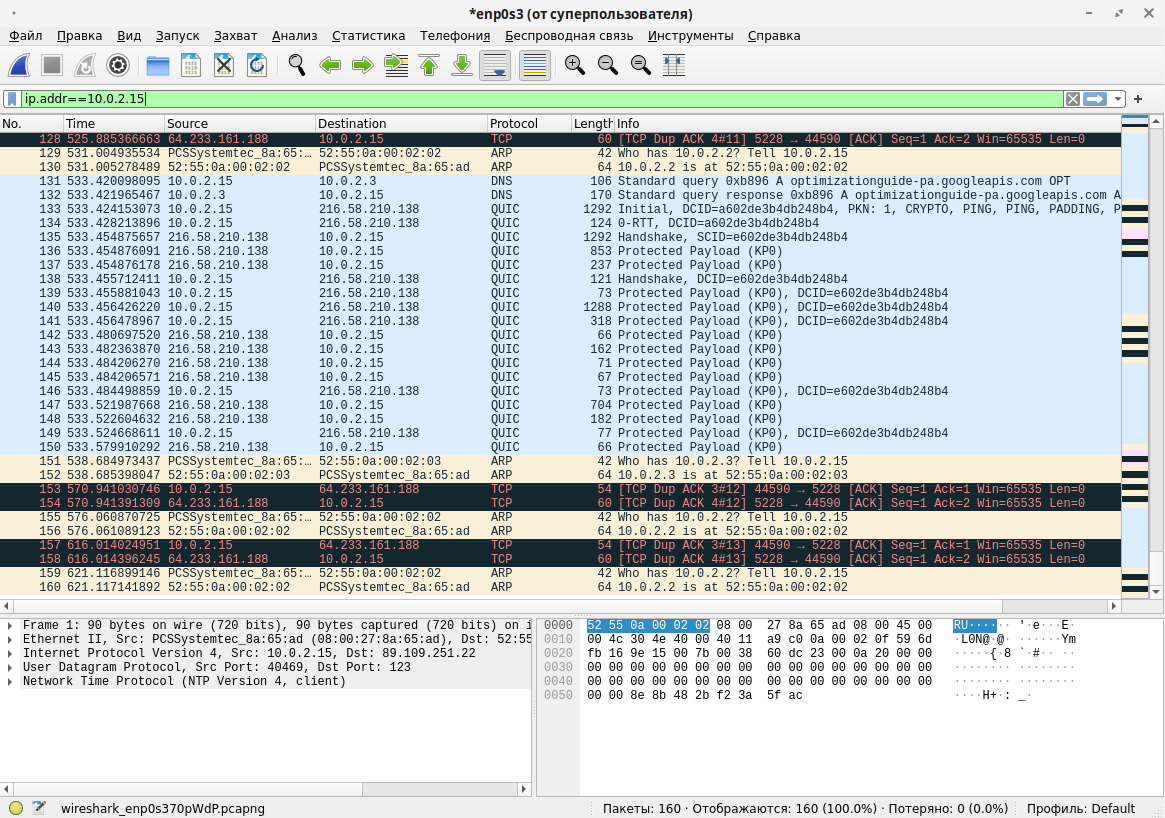
Task: Expand the User Datagram Protocol details
Action: (10, 667)
